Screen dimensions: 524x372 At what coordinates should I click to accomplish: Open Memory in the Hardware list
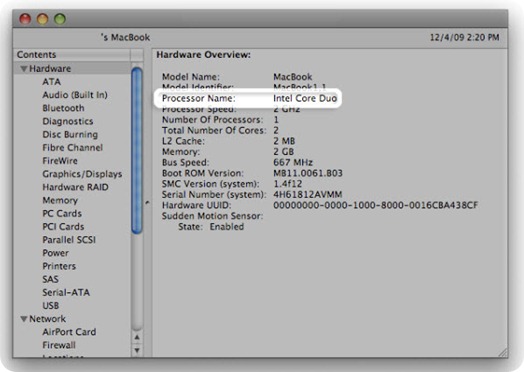tap(60, 201)
